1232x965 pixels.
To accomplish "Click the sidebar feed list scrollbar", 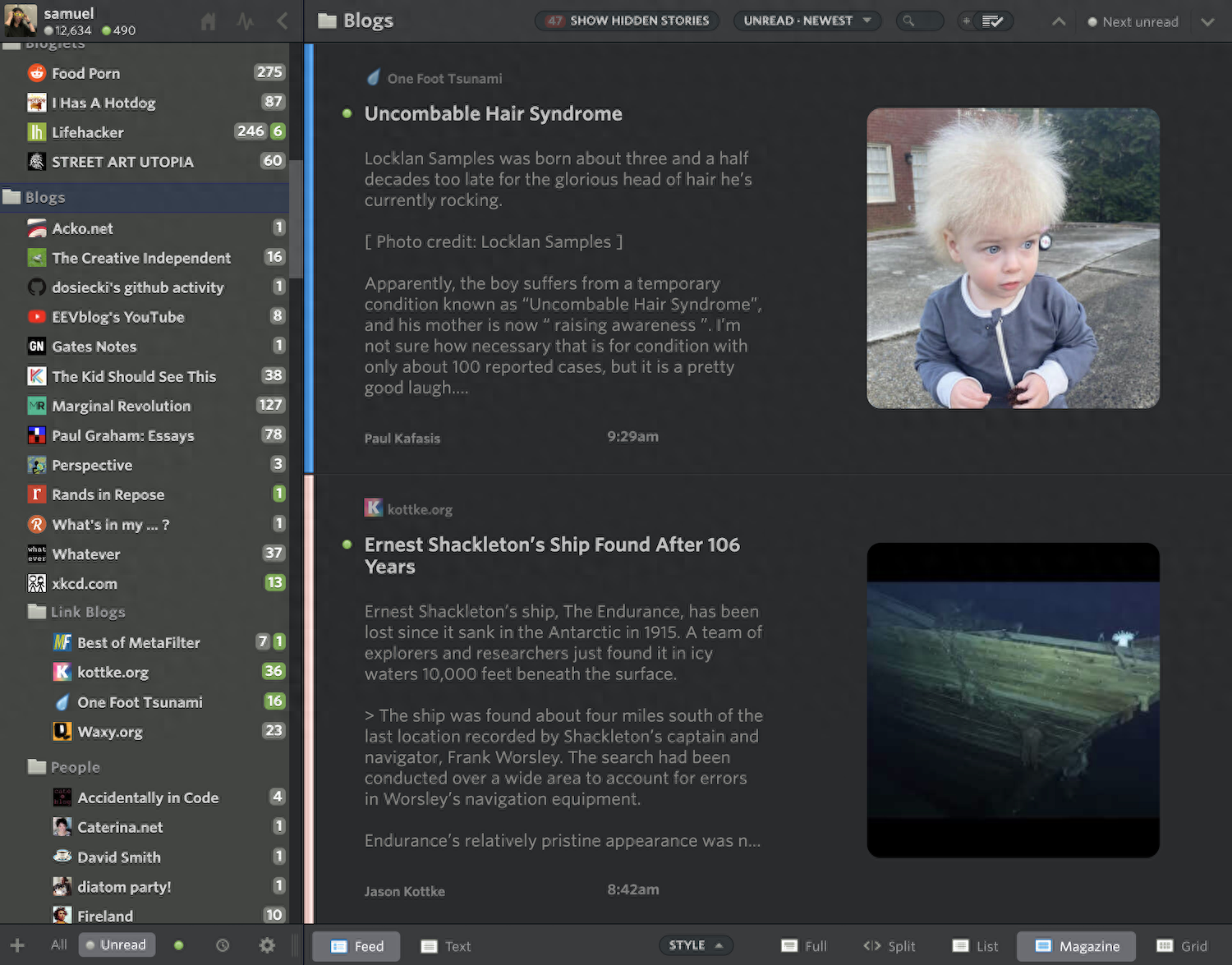I will pyautogui.click(x=296, y=218).
